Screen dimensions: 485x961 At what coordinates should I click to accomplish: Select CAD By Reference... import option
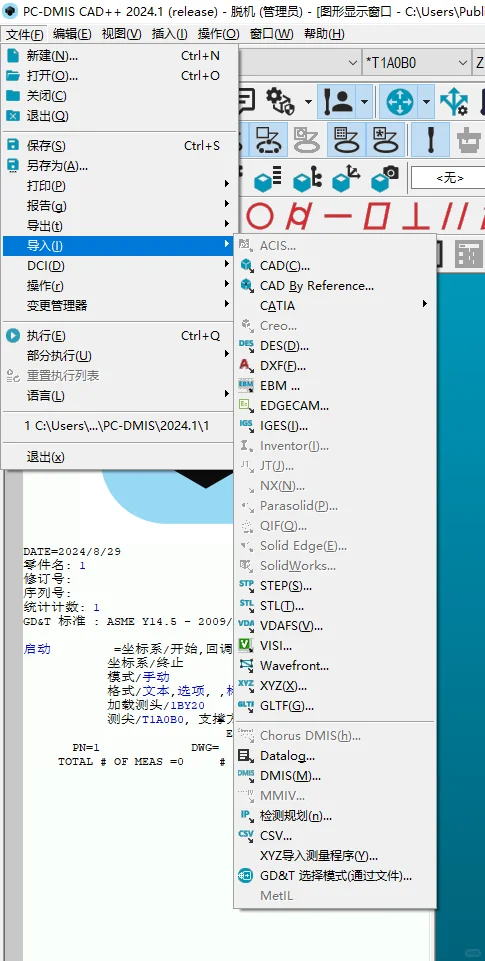point(335,286)
